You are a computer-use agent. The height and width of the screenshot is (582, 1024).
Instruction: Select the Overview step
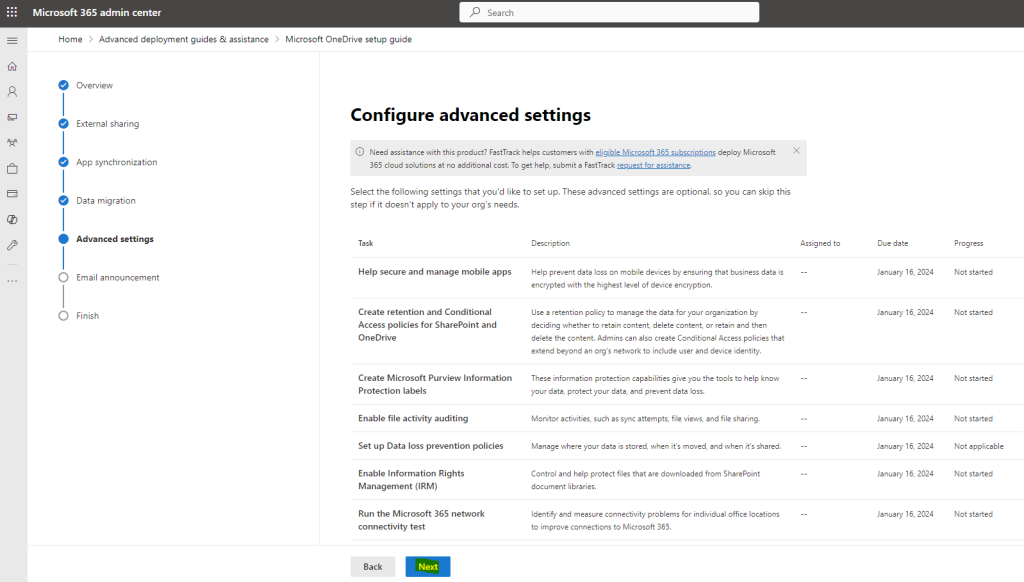[94, 86]
